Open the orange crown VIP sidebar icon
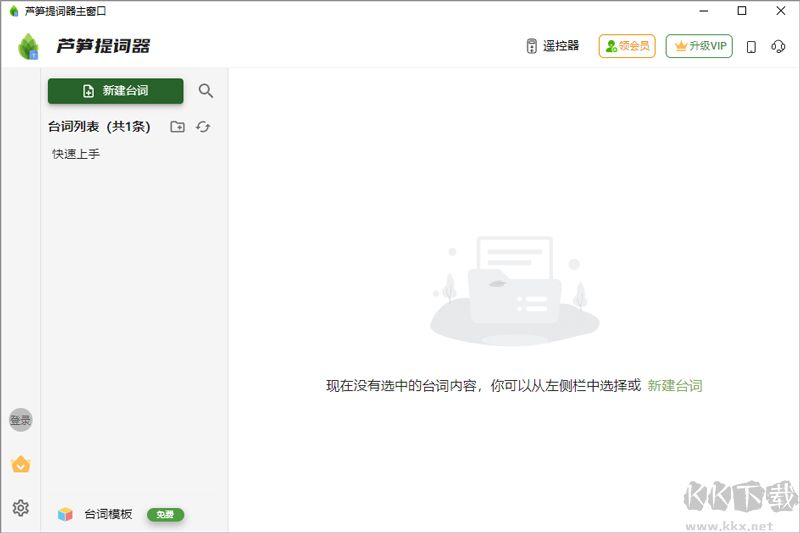This screenshot has height=533, width=800. click(21, 464)
